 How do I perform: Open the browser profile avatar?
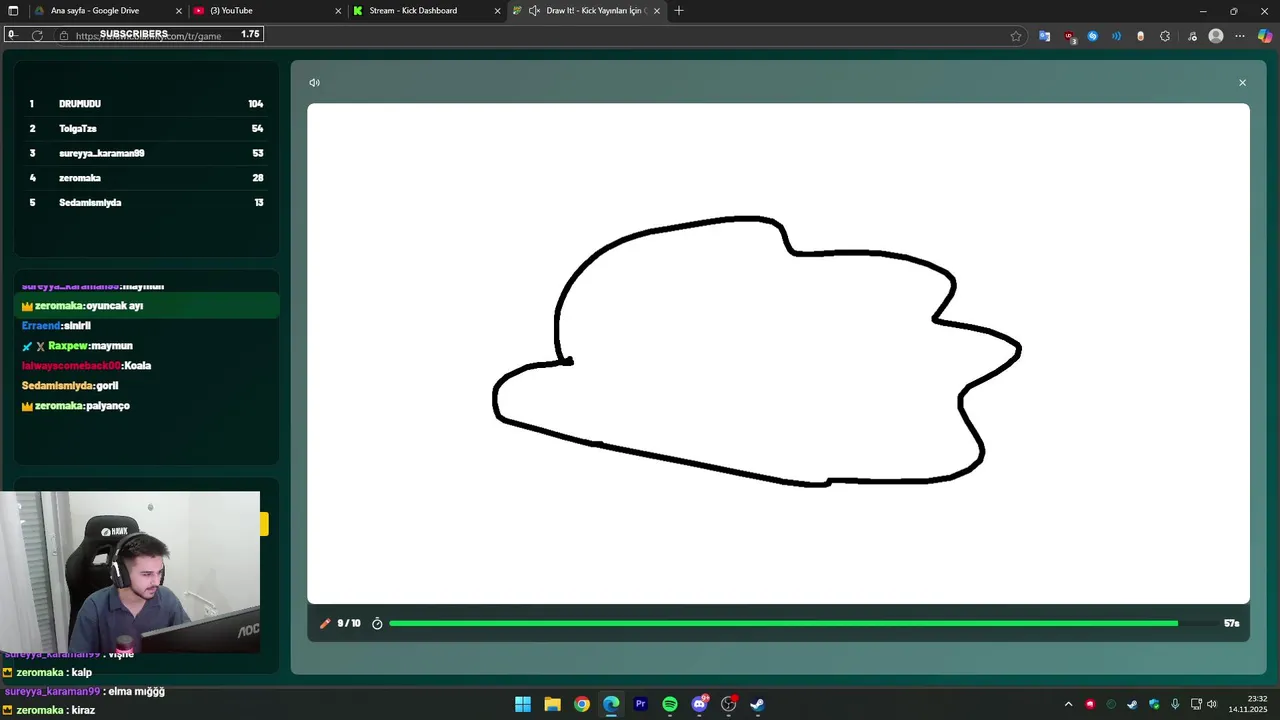[1216, 36]
